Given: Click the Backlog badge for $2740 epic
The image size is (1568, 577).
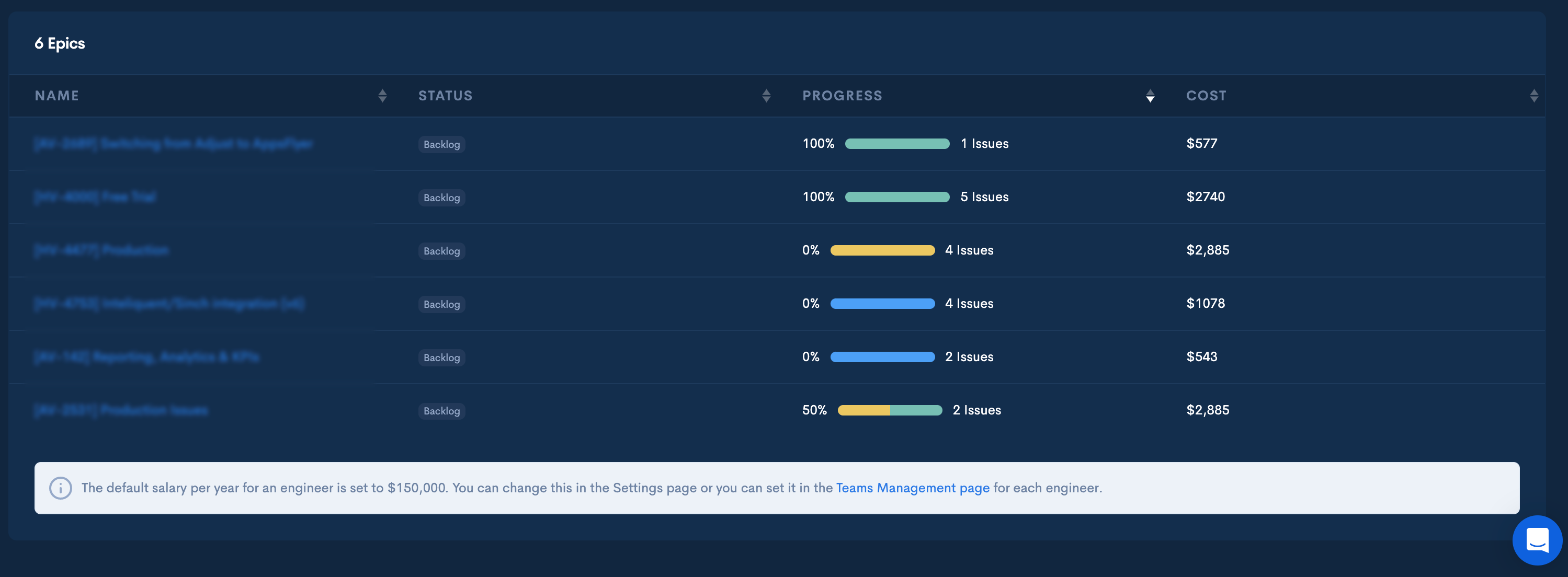Looking at the screenshot, I should [441, 198].
